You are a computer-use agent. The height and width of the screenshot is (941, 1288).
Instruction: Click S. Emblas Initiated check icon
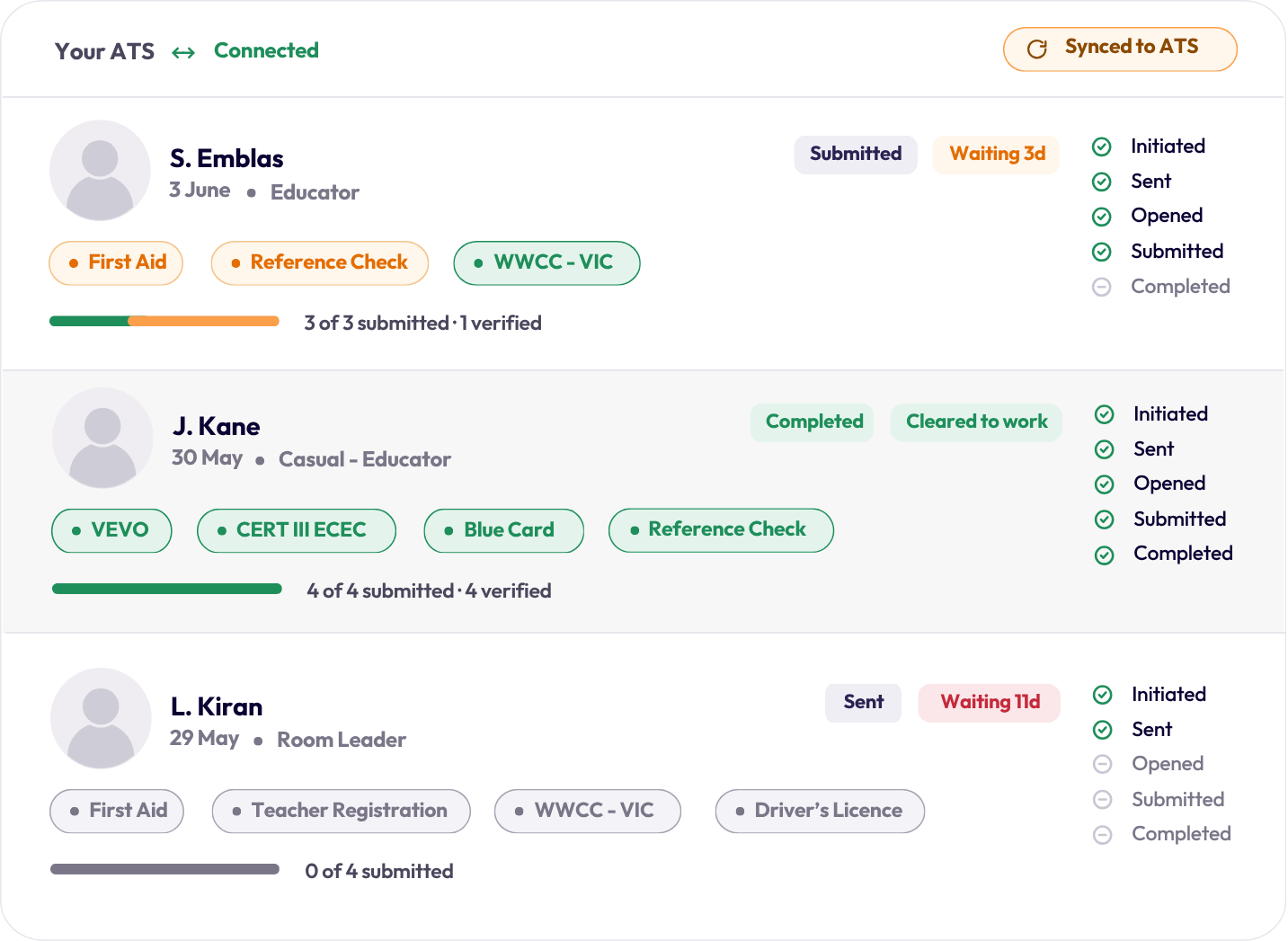1102,146
